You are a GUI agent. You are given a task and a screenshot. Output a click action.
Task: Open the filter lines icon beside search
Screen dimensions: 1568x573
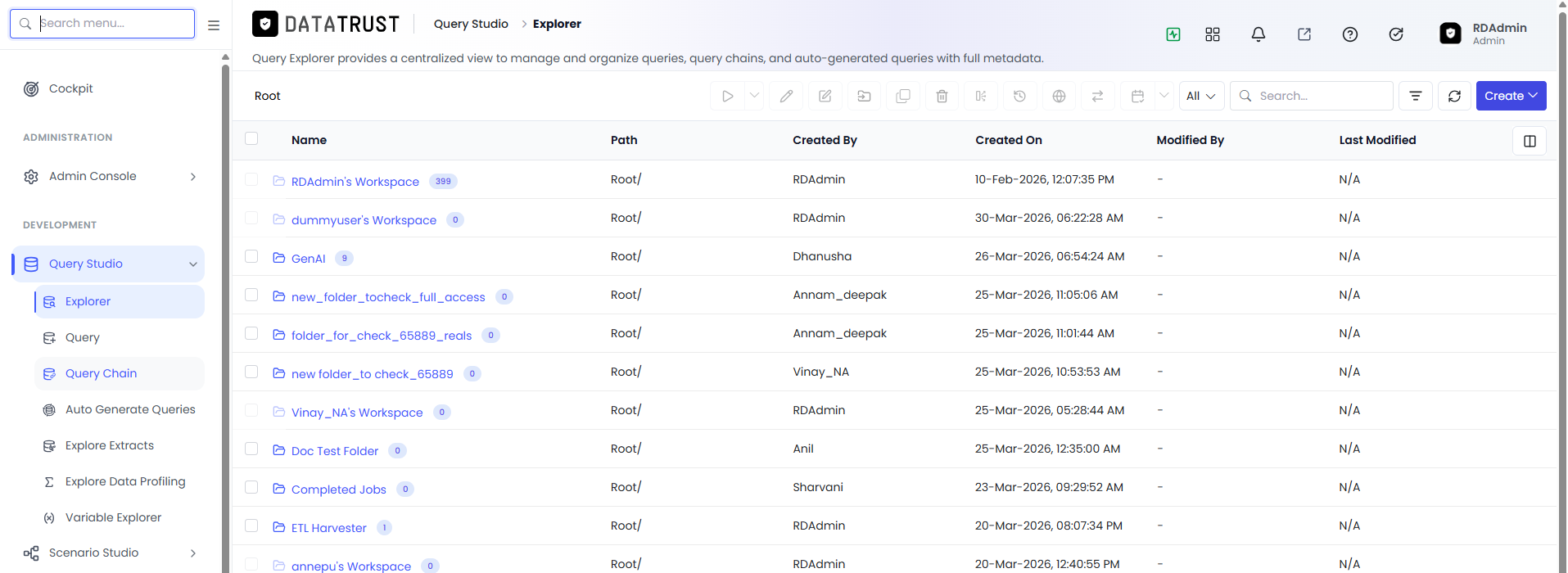tap(1415, 96)
